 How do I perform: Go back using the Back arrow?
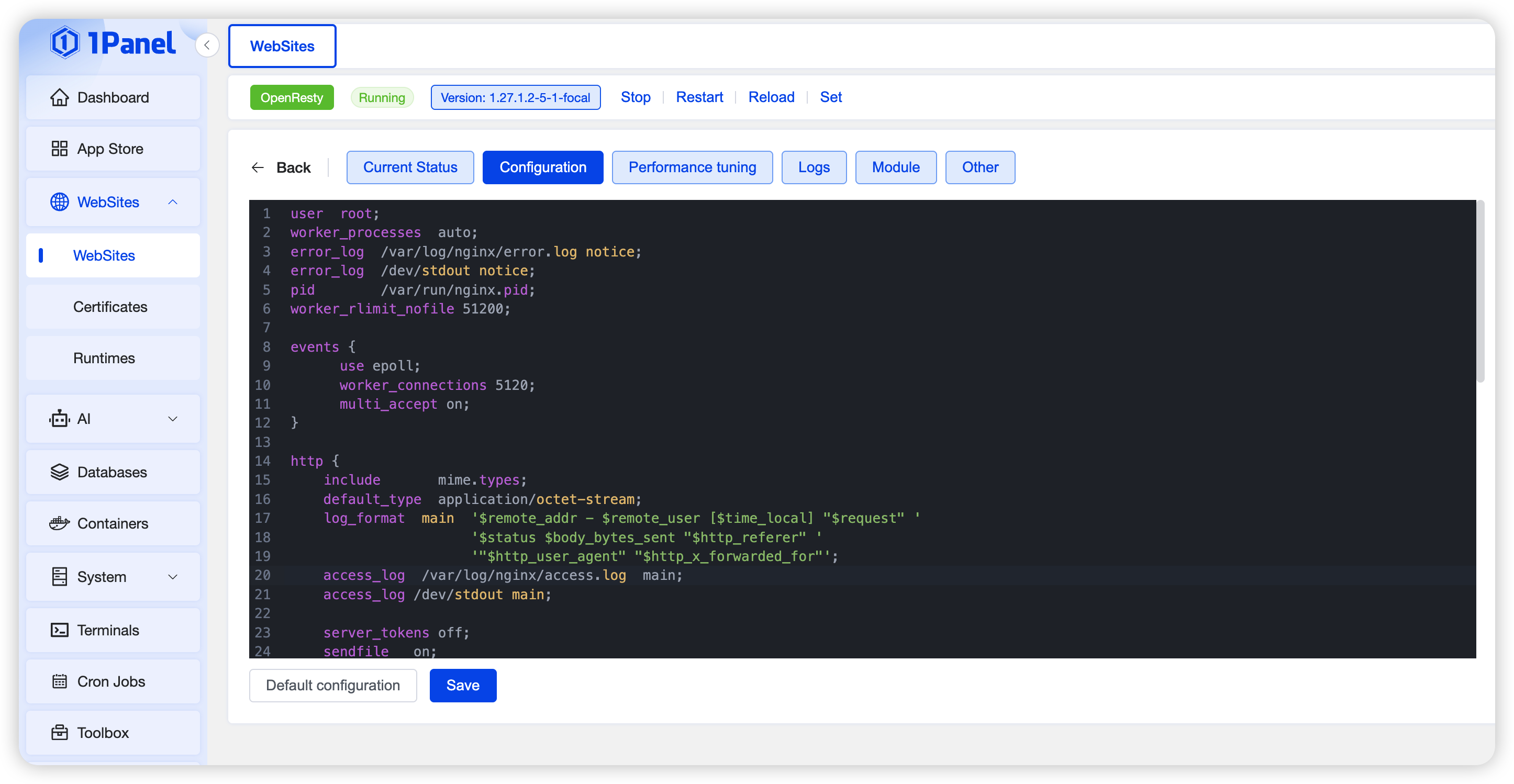(x=258, y=168)
